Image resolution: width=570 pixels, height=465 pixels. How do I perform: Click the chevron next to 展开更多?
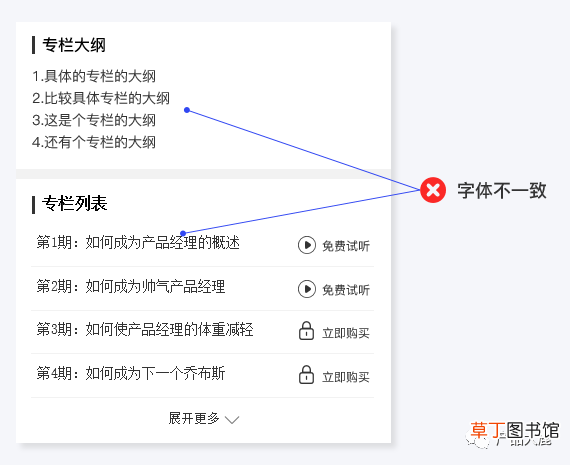232,420
